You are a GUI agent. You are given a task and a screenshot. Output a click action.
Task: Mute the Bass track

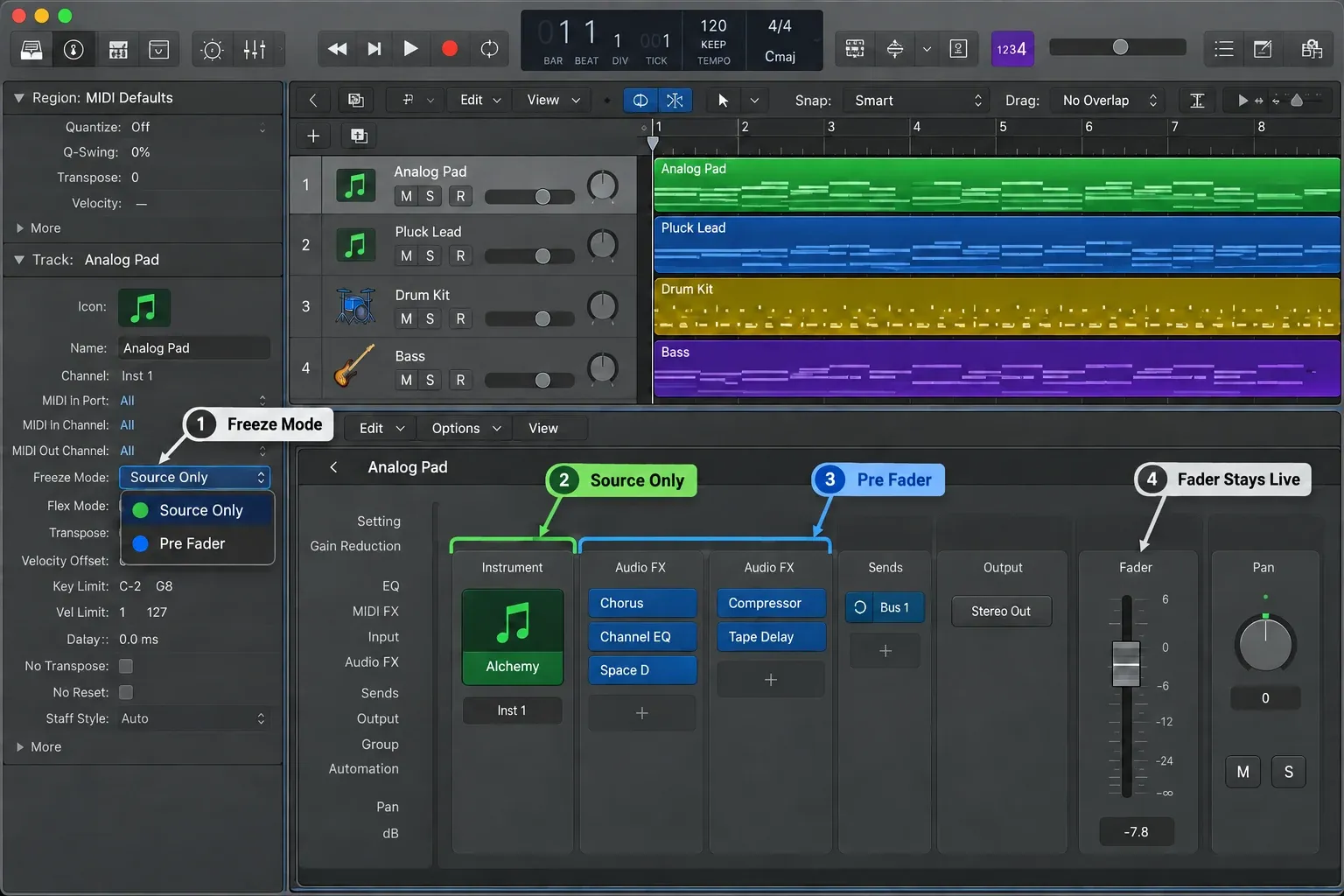tap(406, 380)
